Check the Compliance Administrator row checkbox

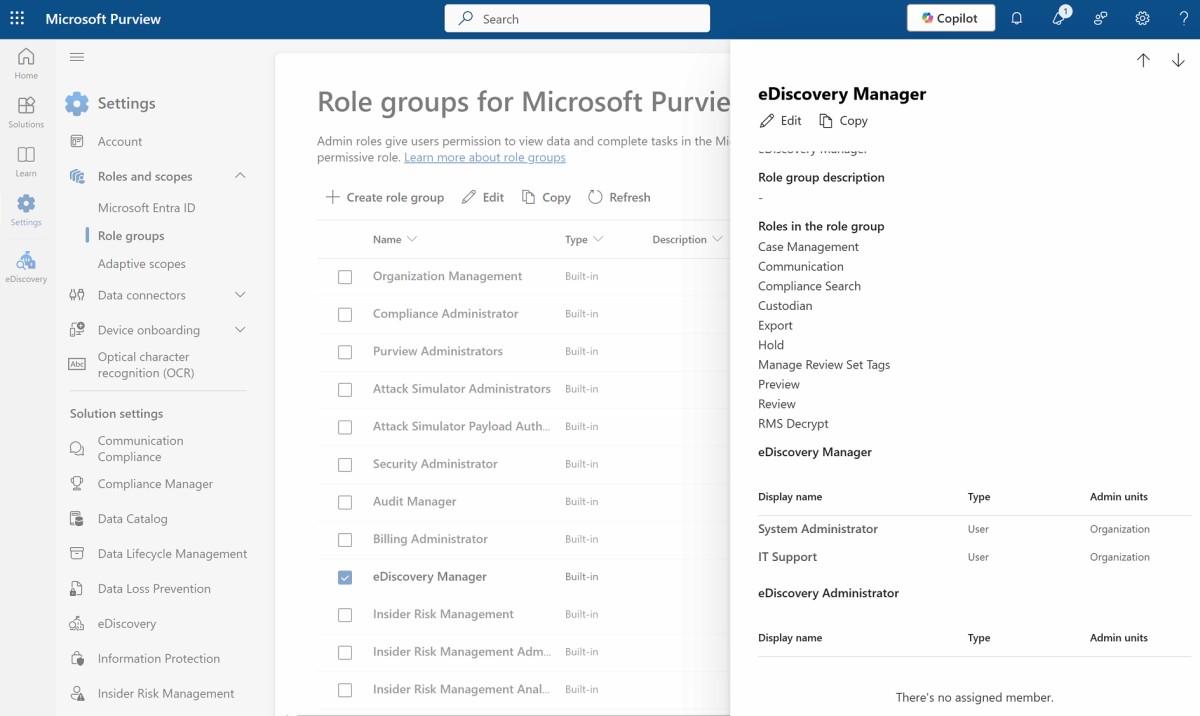(345, 314)
